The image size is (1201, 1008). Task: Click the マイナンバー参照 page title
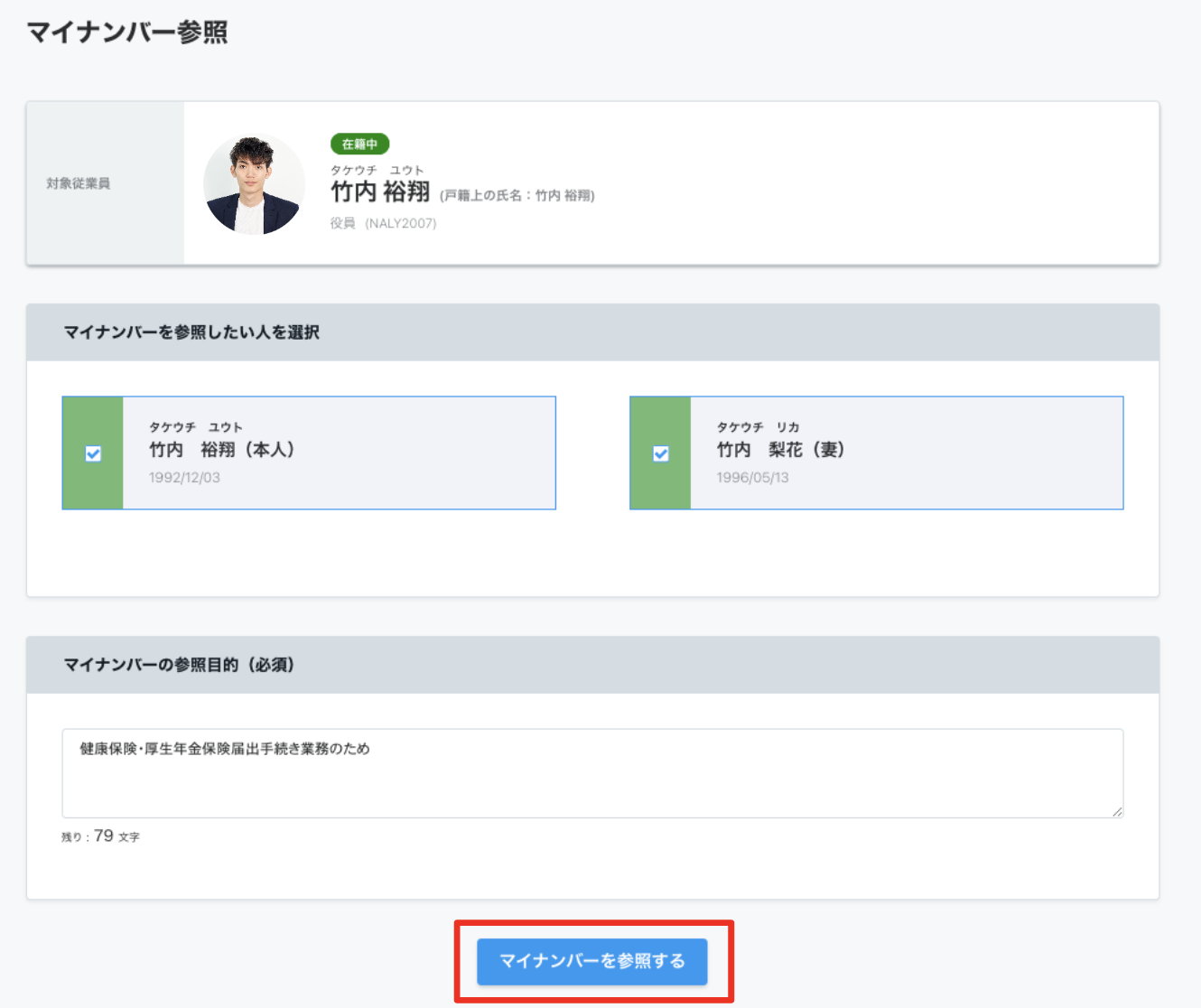pyautogui.click(x=127, y=33)
